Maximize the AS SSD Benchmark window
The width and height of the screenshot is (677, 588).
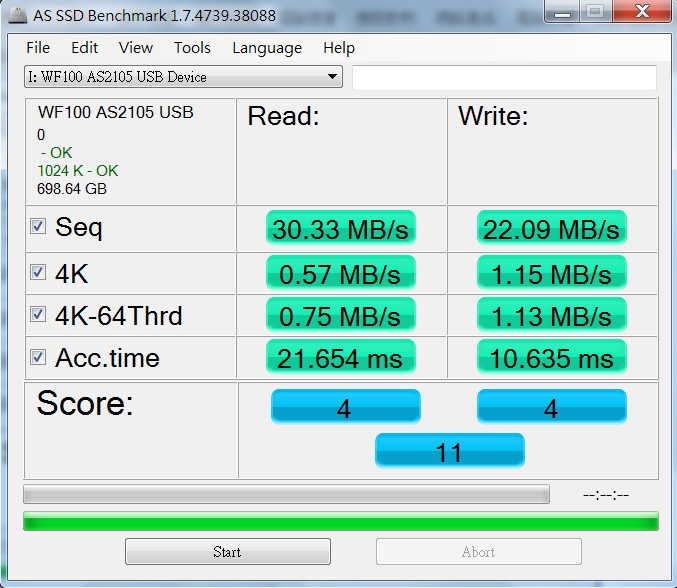pyautogui.click(x=595, y=12)
